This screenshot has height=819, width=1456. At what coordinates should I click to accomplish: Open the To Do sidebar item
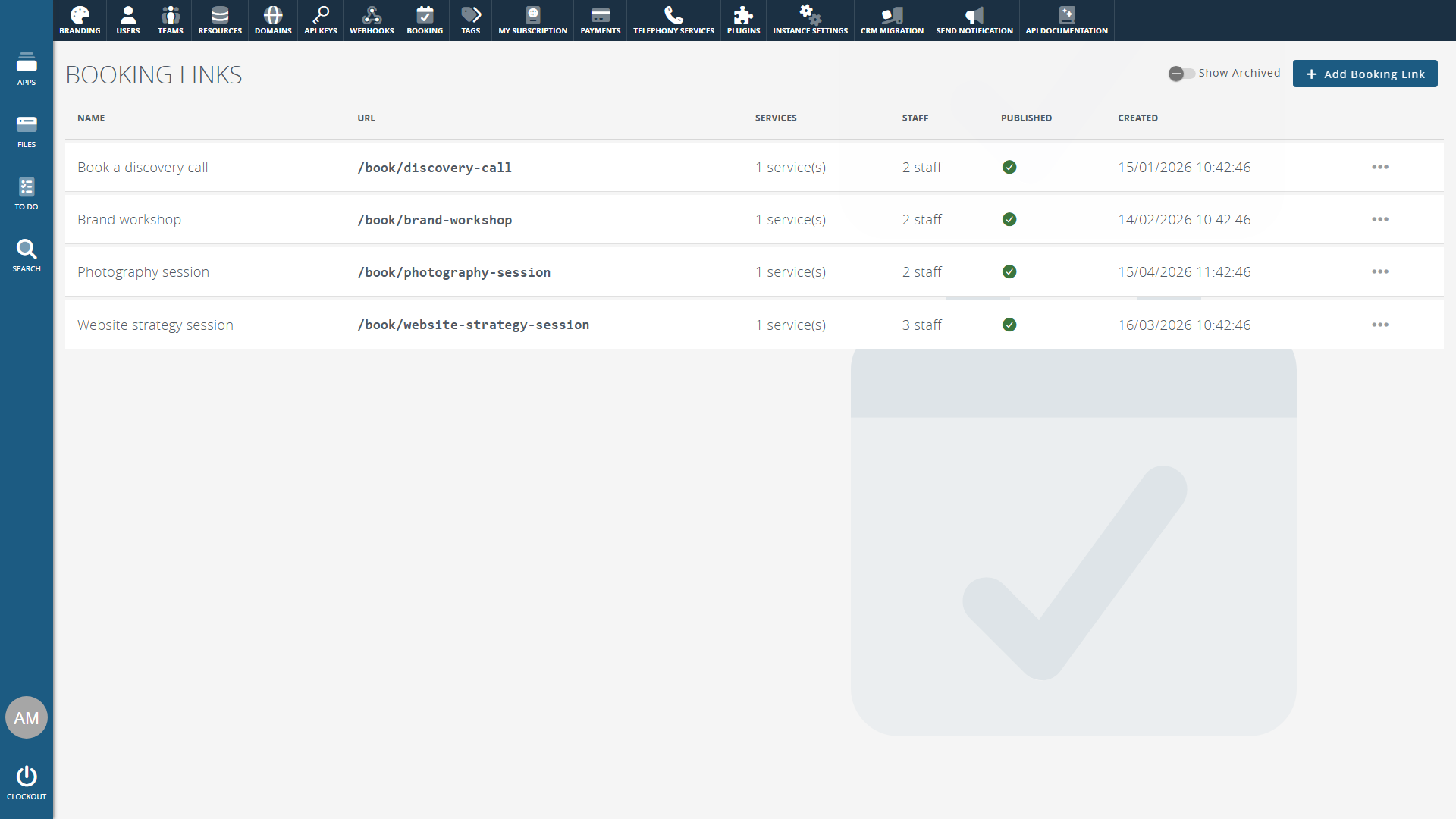27,193
